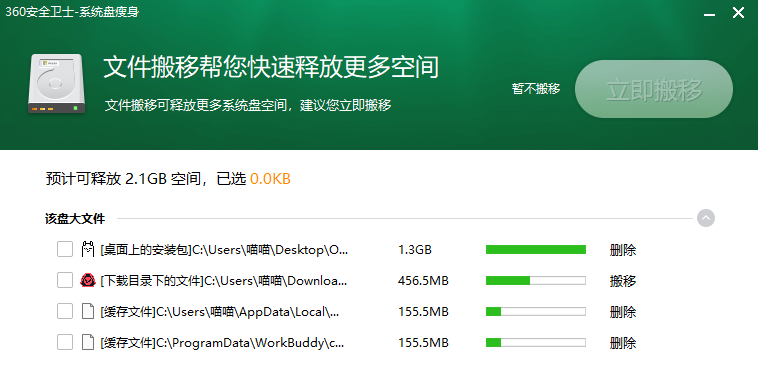Click the 暂不搬移 link
Image resolution: width=758 pixels, height=379 pixels.
(x=536, y=88)
